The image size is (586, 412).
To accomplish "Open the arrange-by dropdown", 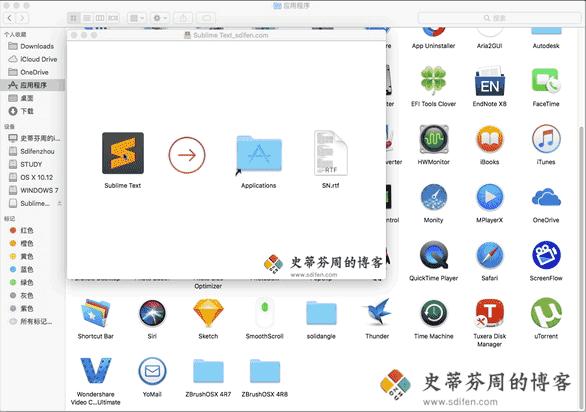I will click(x=136, y=18).
